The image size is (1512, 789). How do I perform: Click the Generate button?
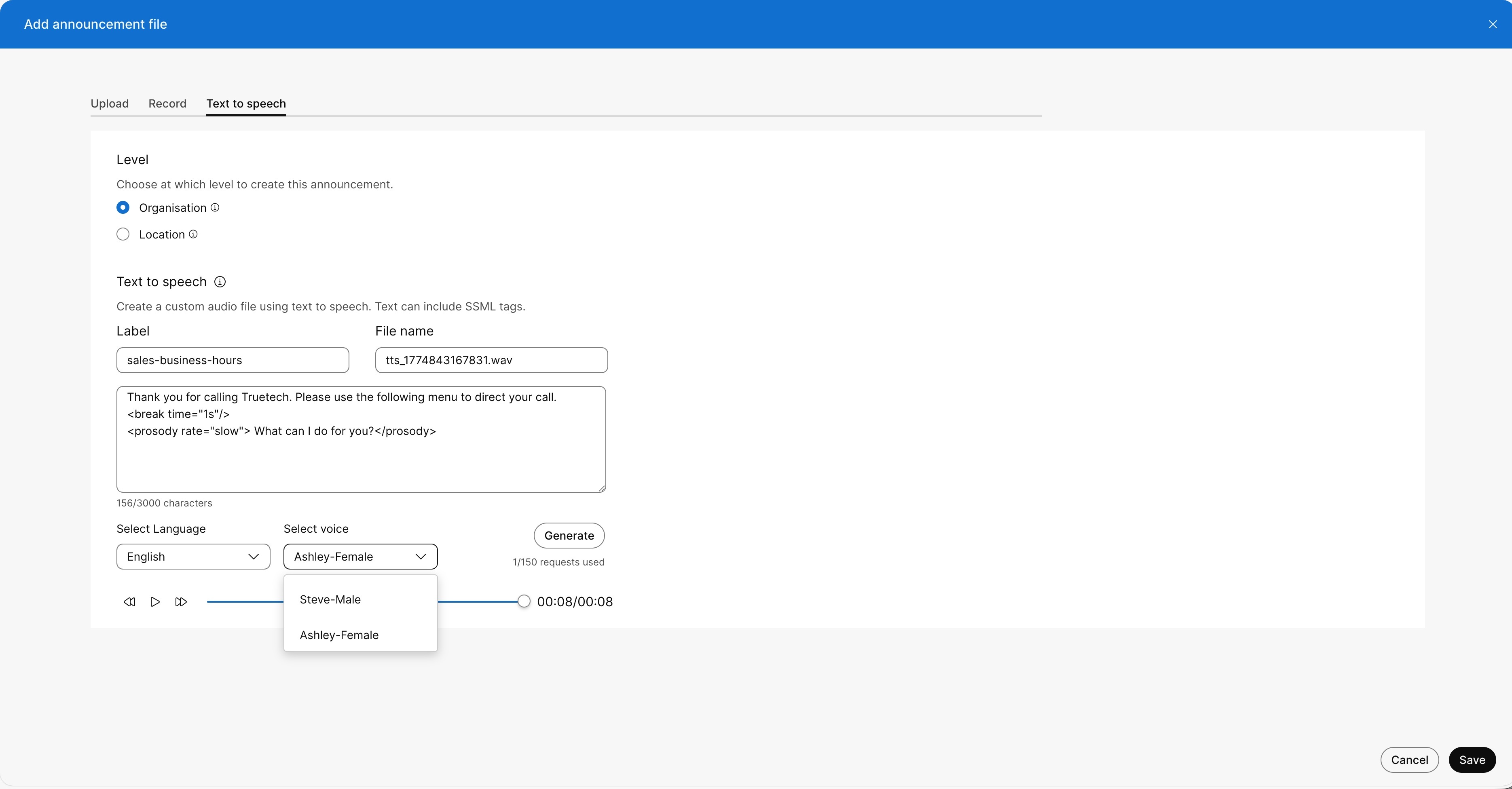pos(568,536)
